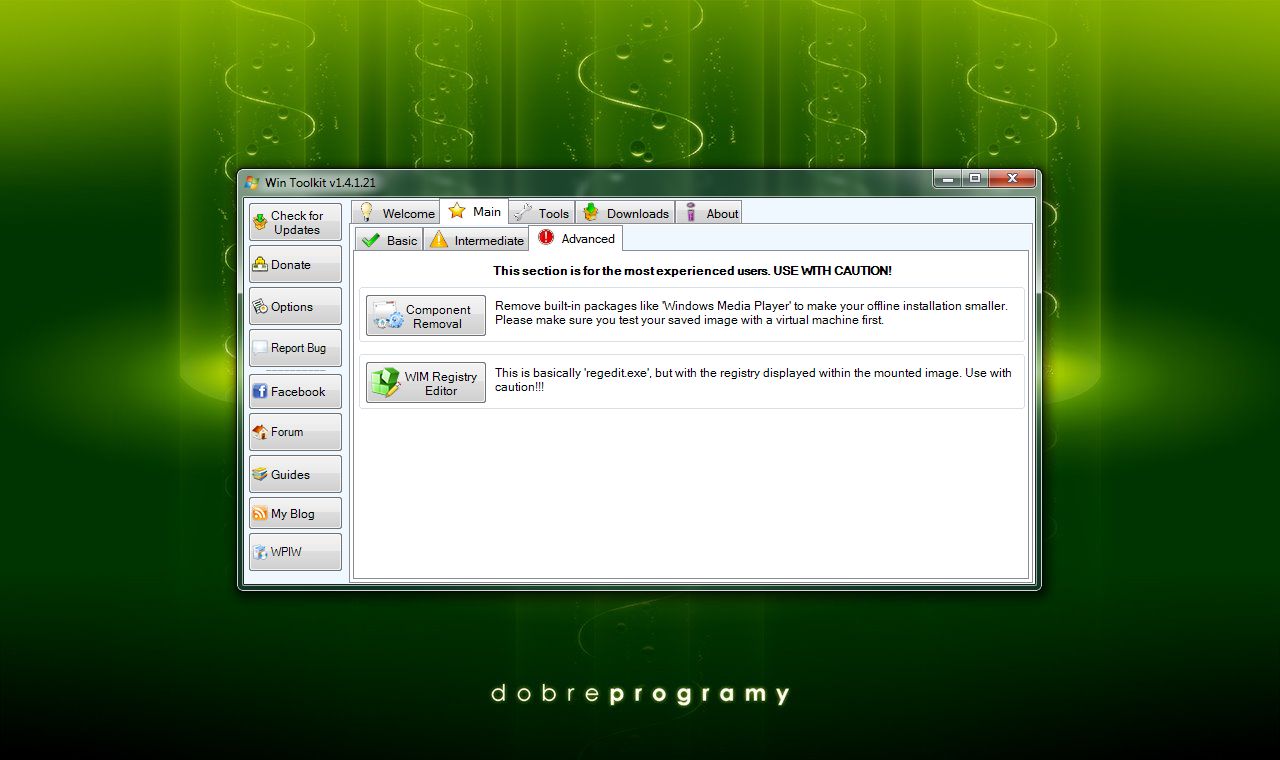Image resolution: width=1280 pixels, height=760 pixels.
Task: Open the Donate button
Action: [x=295, y=264]
